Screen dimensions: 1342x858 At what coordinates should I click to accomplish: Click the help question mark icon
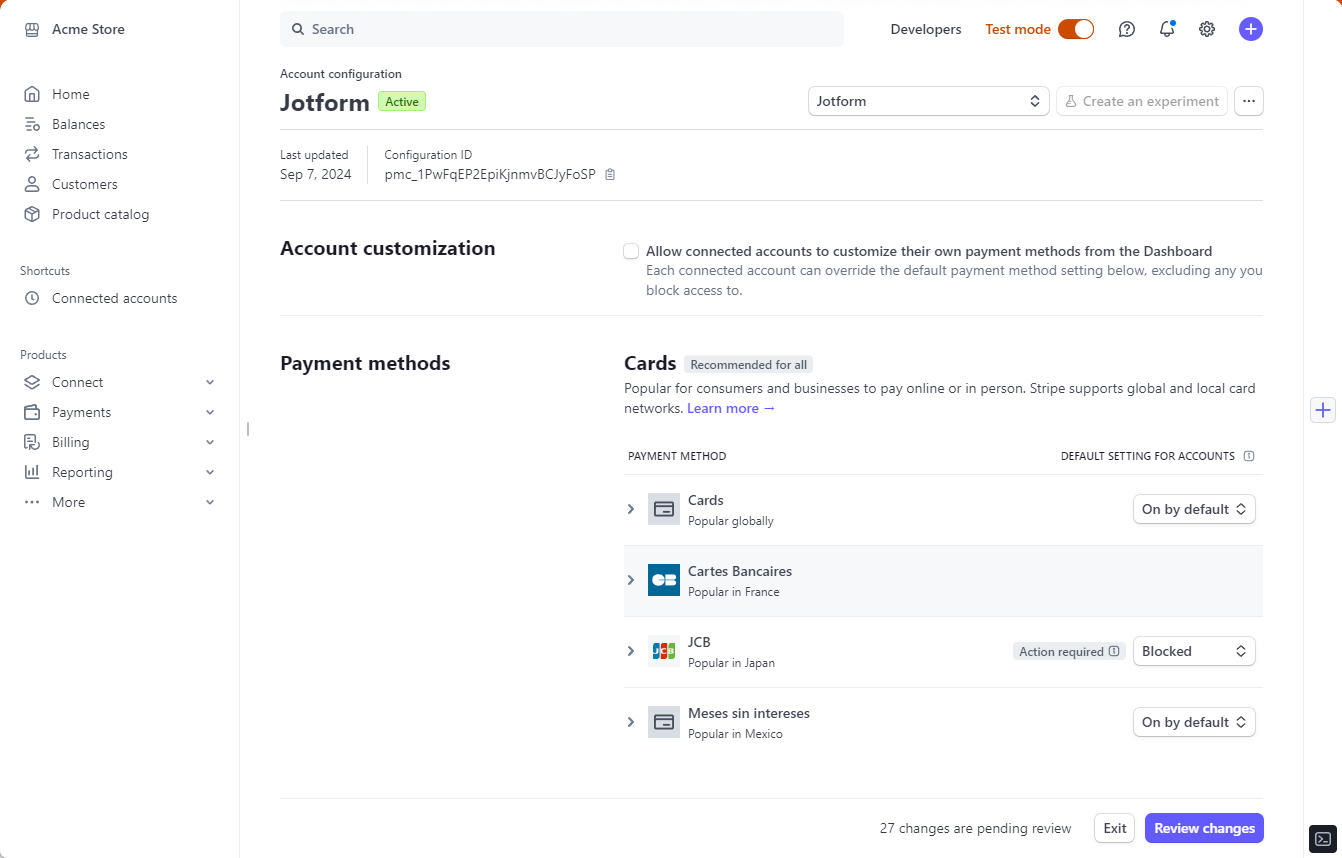[x=1127, y=29]
